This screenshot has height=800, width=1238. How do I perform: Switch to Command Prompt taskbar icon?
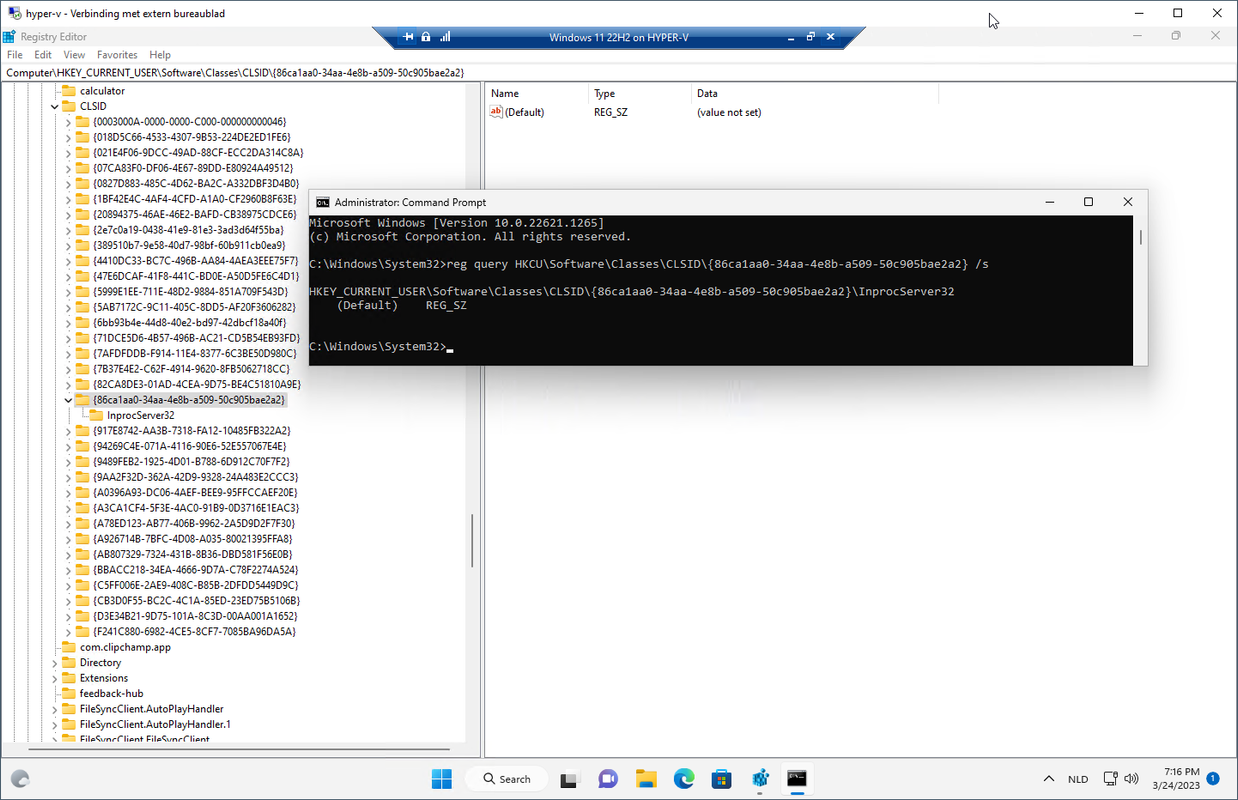[797, 779]
